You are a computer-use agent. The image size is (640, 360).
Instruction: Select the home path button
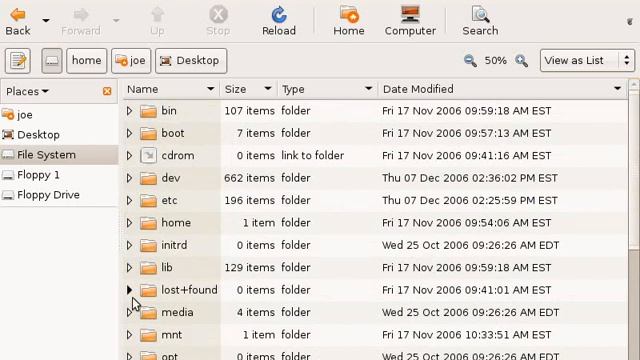(x=87, y=61)
